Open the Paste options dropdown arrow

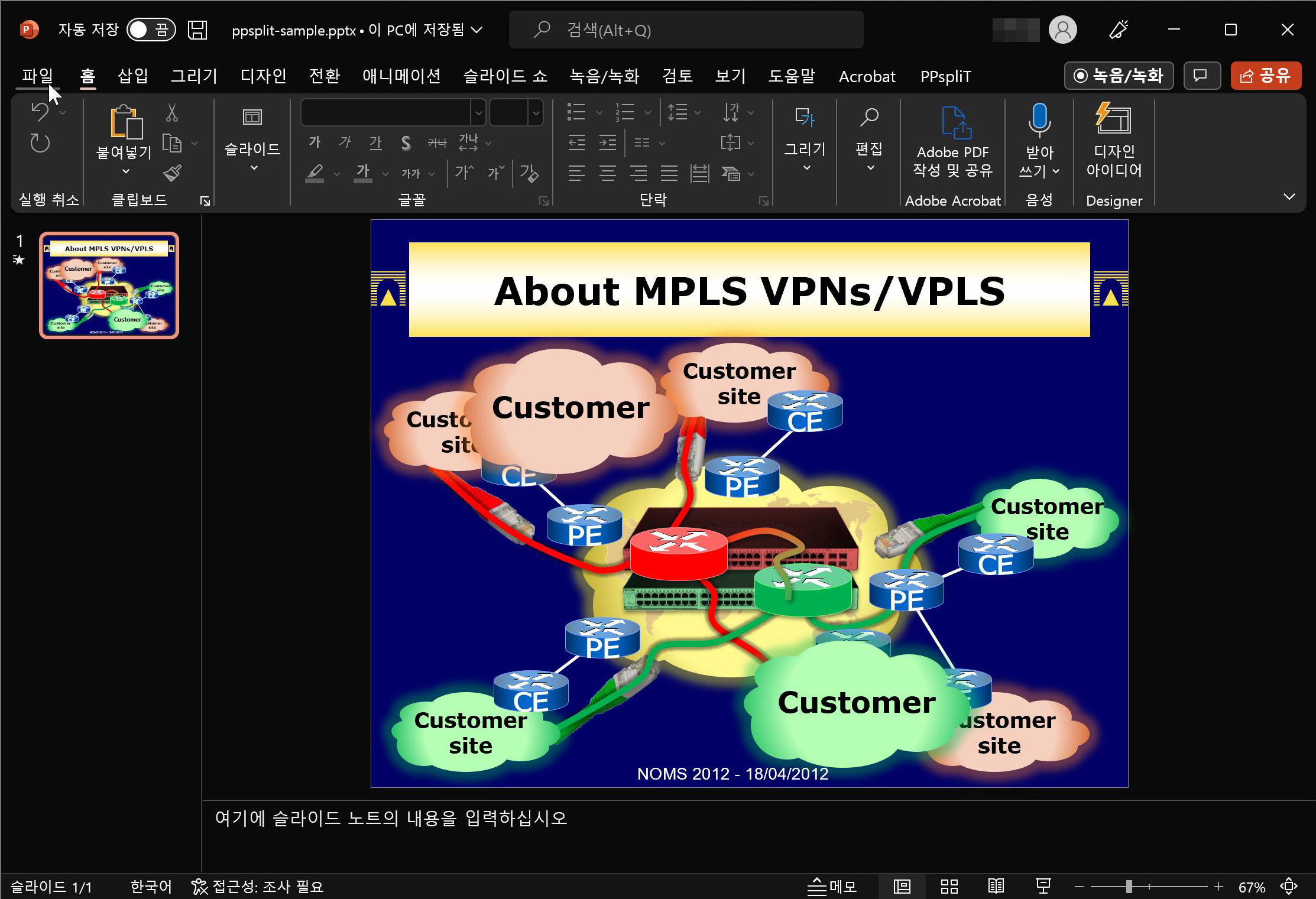click(125, 171)
